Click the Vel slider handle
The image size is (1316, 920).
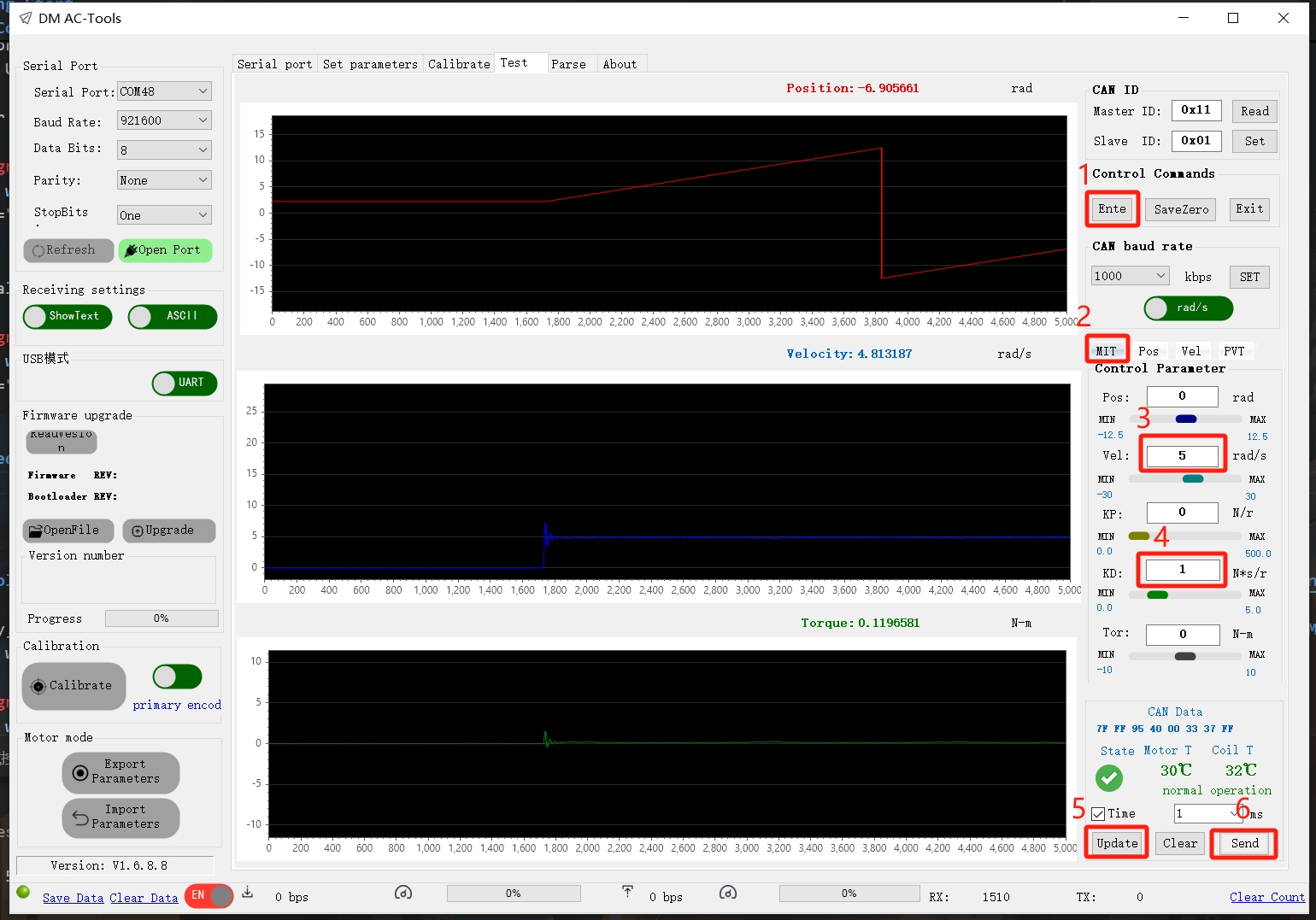pyautogui.click(x=1193, y=478)
